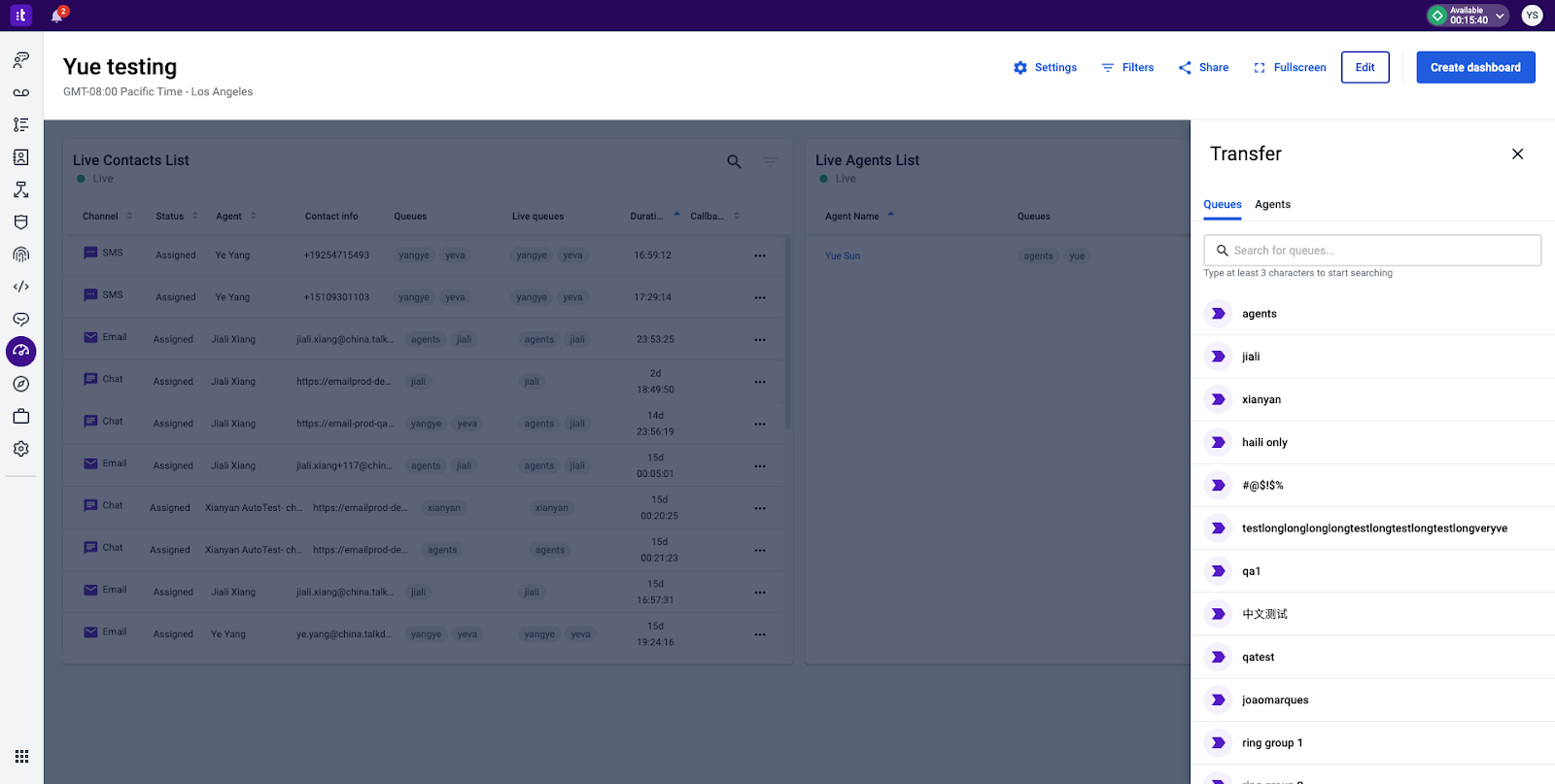Image resolution: width=1555 pixels, height=784 pixels.
Task: Open the three-dot menu for 23:53:25 Email row
Action: click(760, 340)
